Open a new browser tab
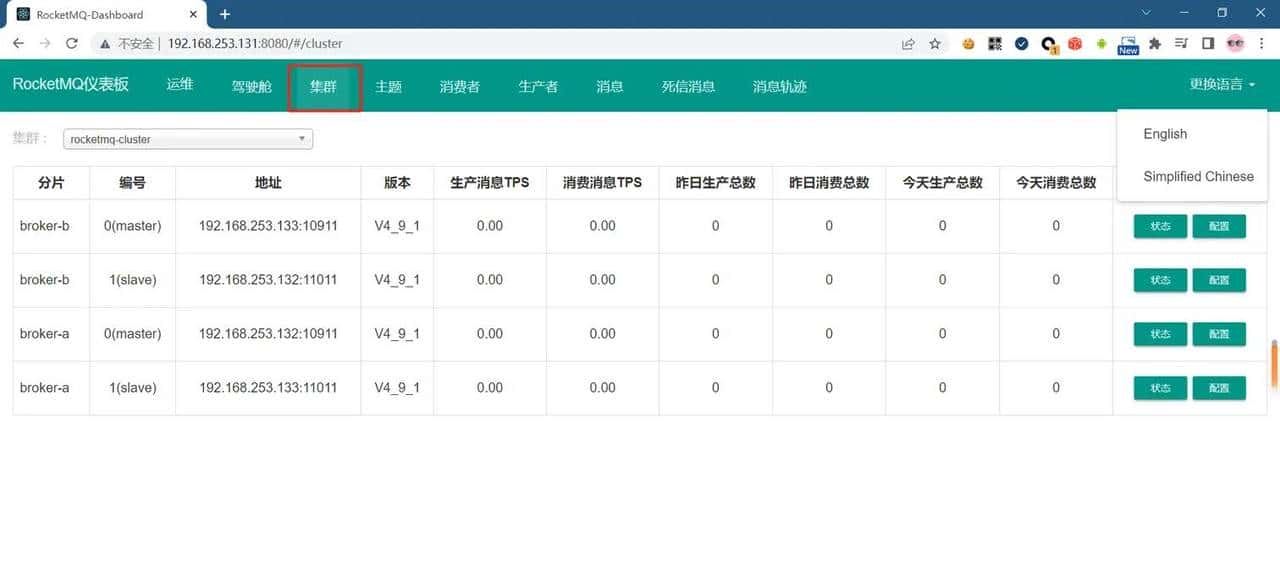 click(x=224, y=15)
